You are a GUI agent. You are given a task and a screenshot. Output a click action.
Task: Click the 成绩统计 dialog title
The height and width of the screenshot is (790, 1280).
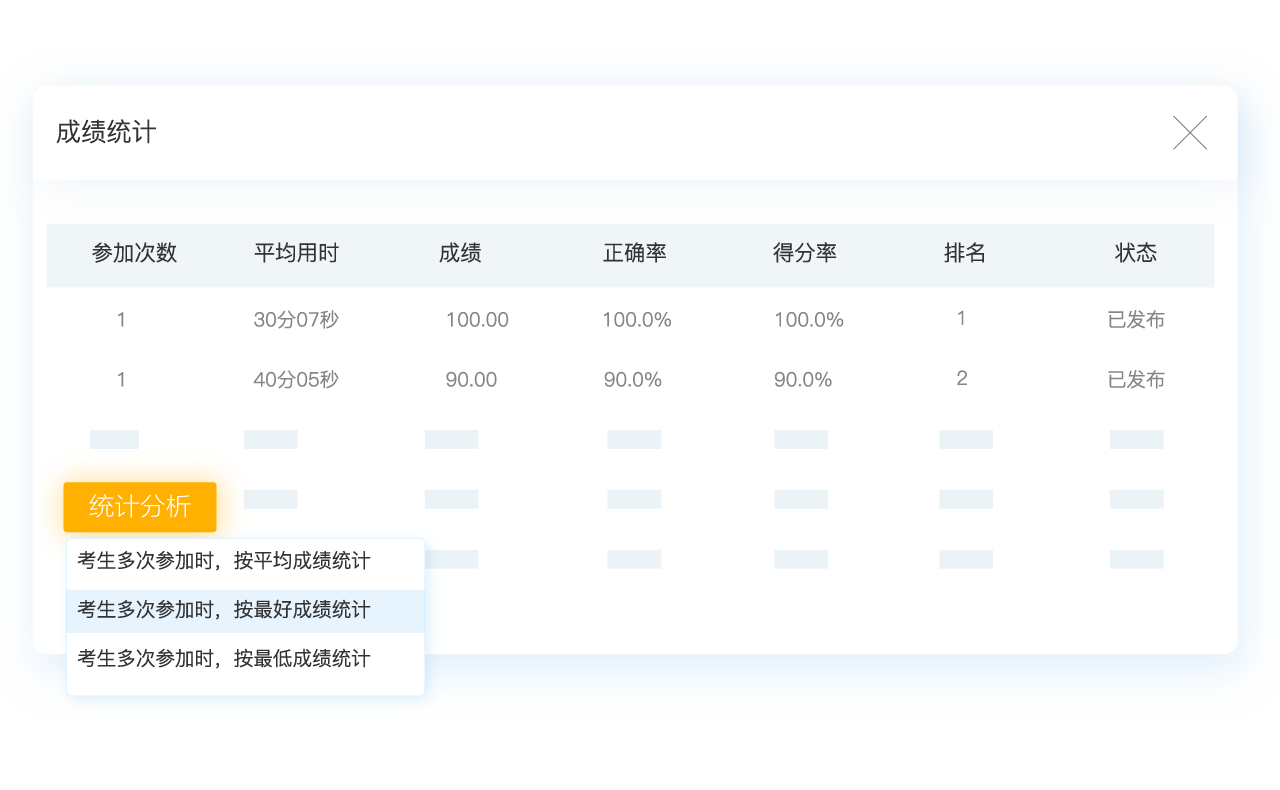pos(106,133)
